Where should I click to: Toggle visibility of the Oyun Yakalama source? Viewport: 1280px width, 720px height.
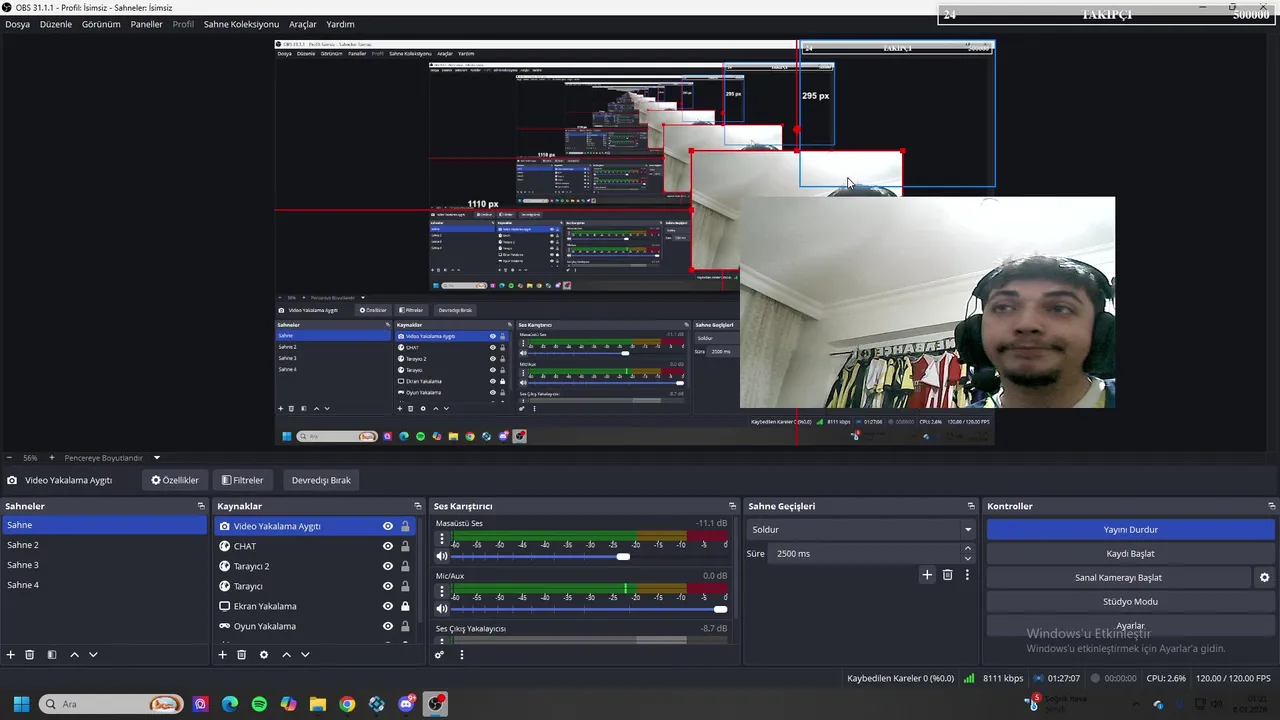(x=388, y=626)
